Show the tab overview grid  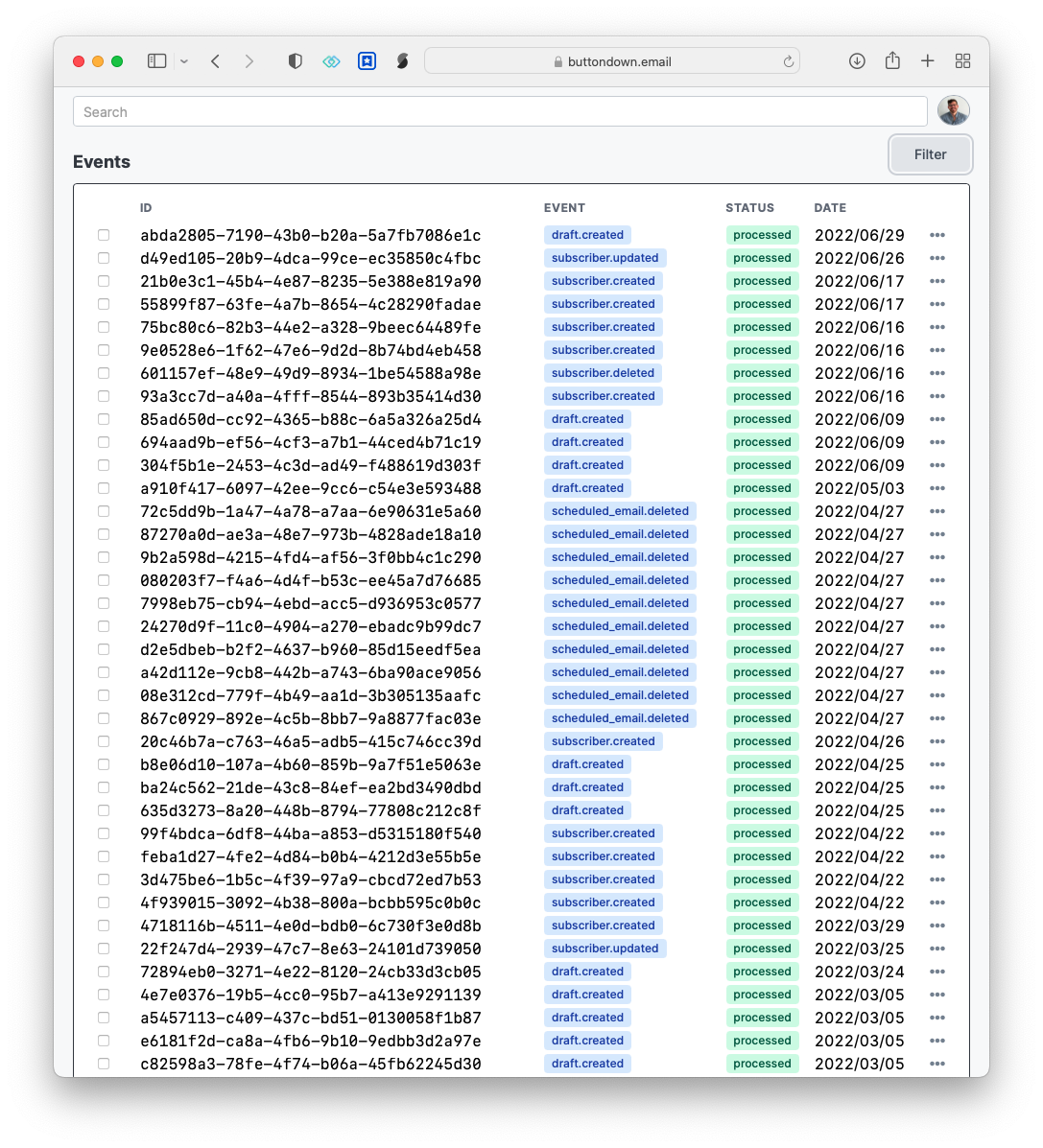[x=963, y=61]
